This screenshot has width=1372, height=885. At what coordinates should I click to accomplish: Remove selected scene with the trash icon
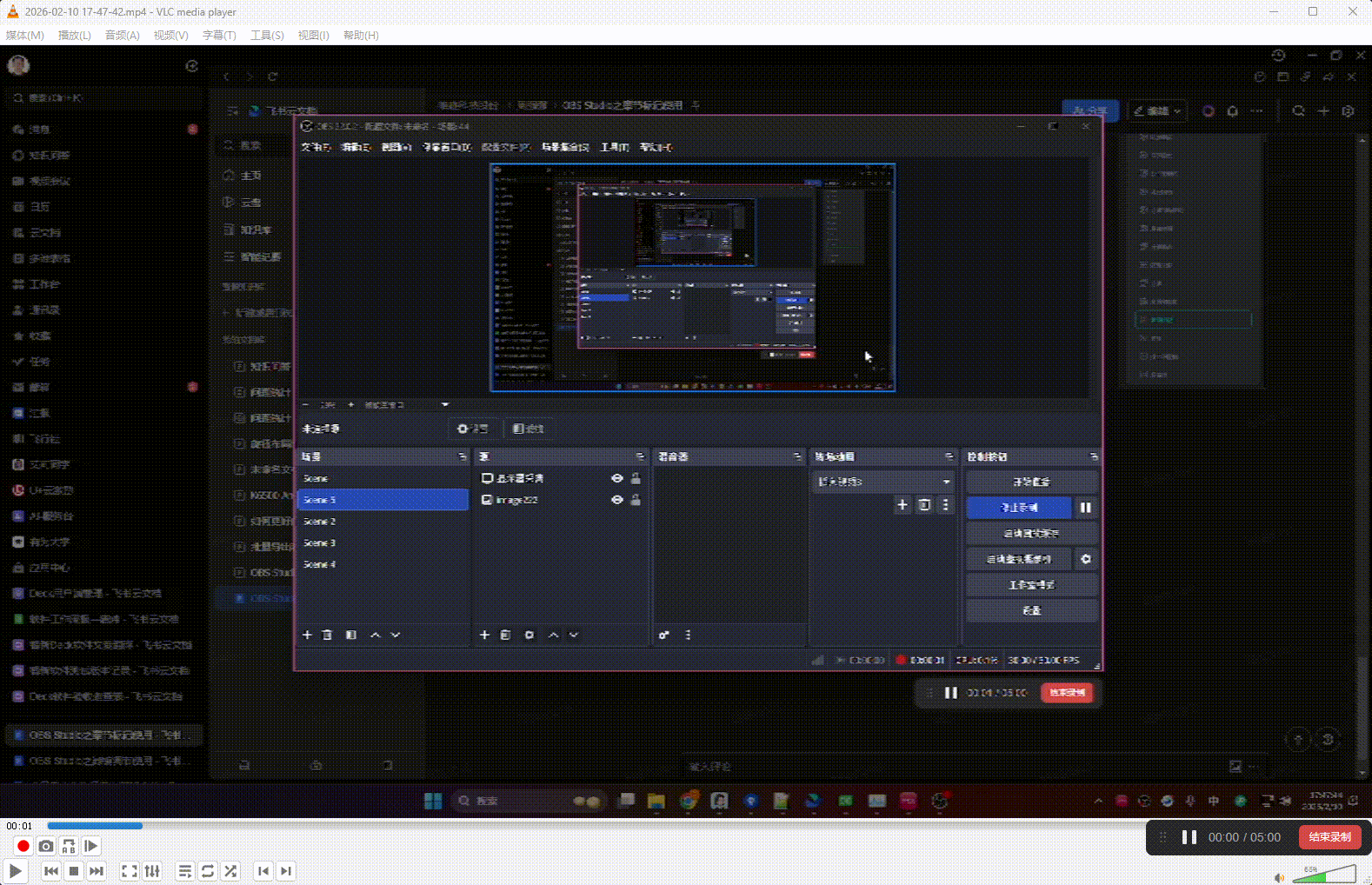click(327, 635)
